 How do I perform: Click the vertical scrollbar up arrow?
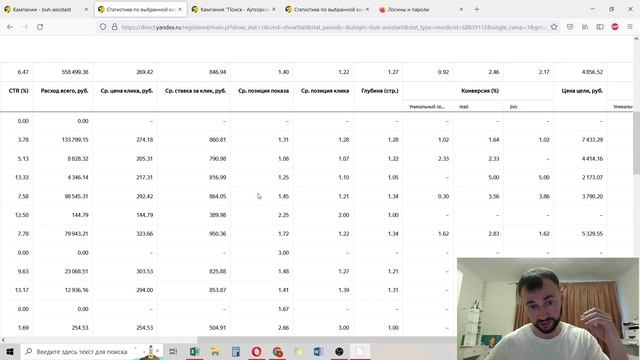(x=636, y=38)
